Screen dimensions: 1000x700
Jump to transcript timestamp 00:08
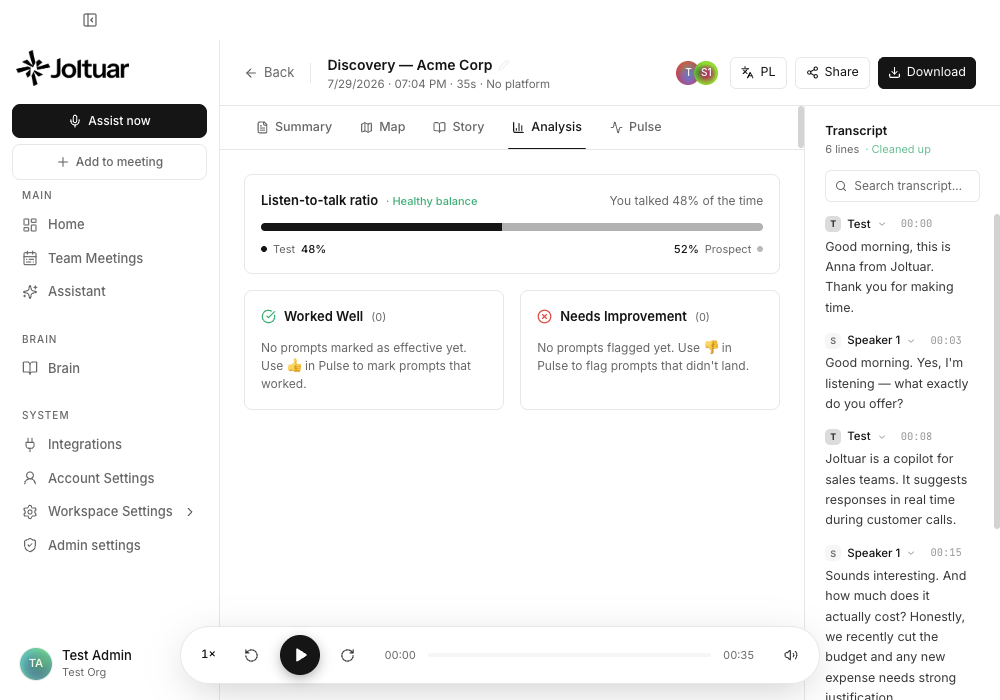[x=916, y=437]
